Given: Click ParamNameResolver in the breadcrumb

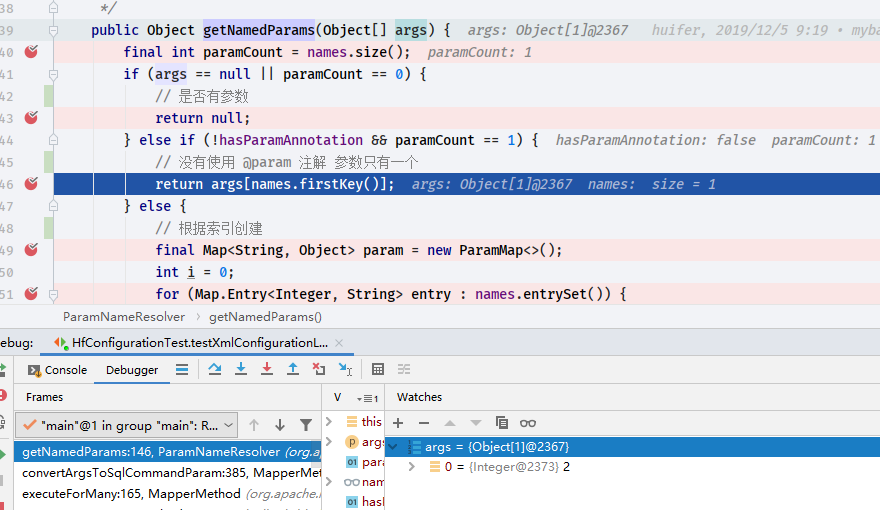Looking at the screenshot, I should 124,317.
